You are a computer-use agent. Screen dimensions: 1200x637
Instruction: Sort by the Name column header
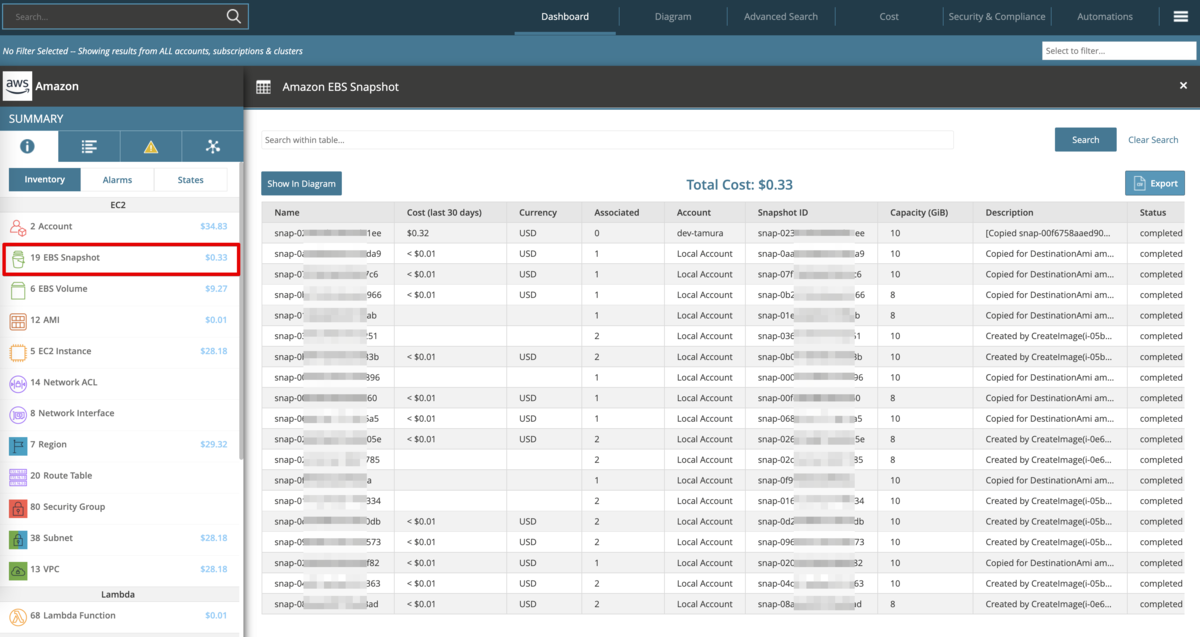[328, 212]
